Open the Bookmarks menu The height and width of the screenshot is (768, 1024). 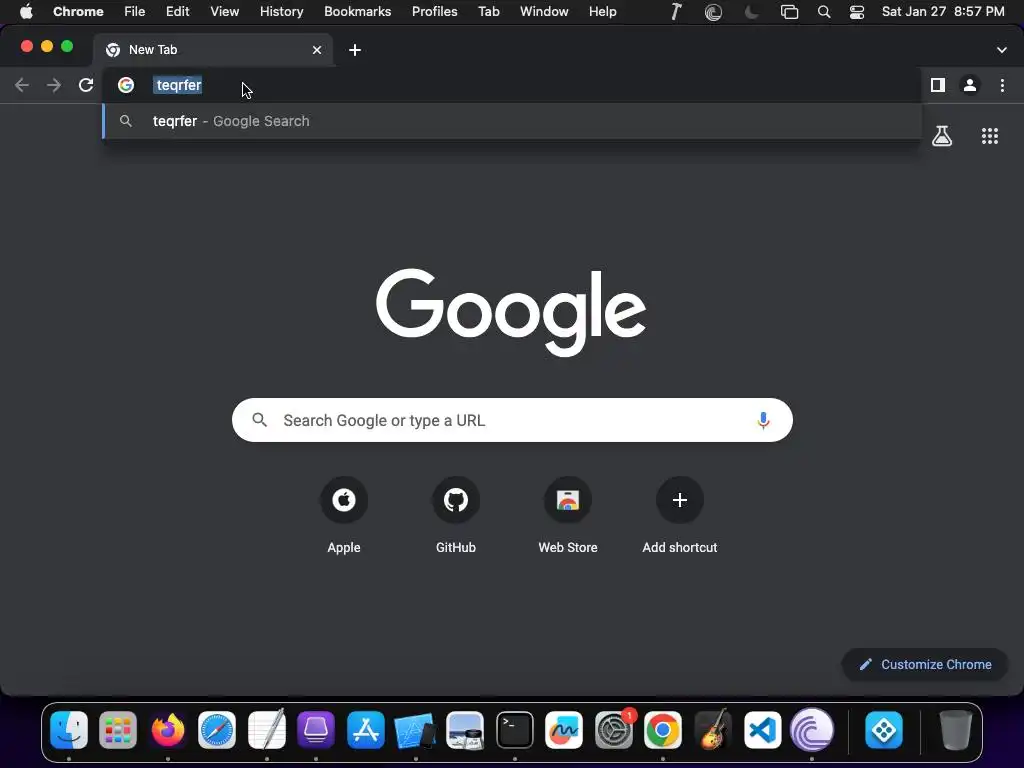358,12
